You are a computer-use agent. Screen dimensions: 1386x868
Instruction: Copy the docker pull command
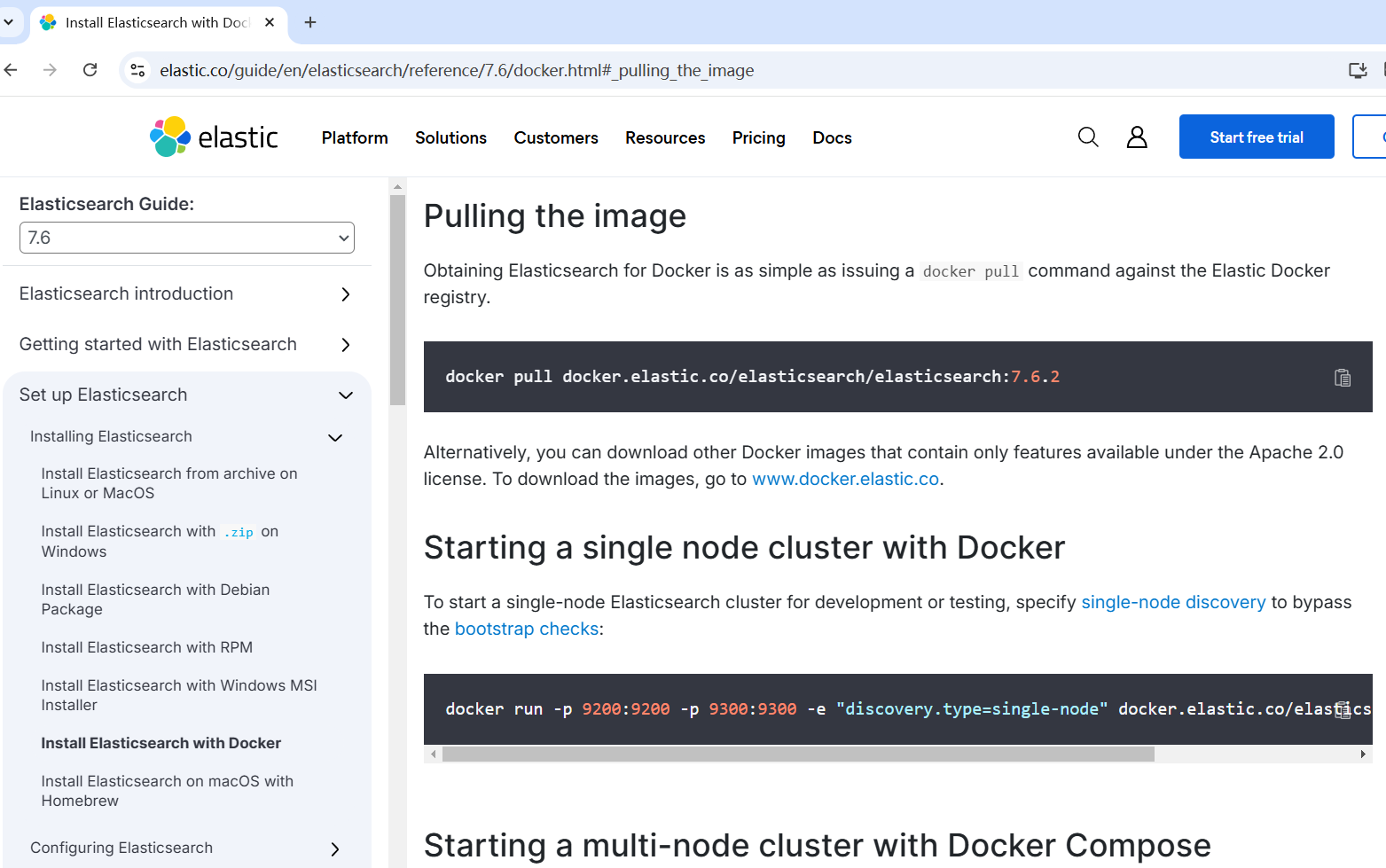[x=1342, y=378]
